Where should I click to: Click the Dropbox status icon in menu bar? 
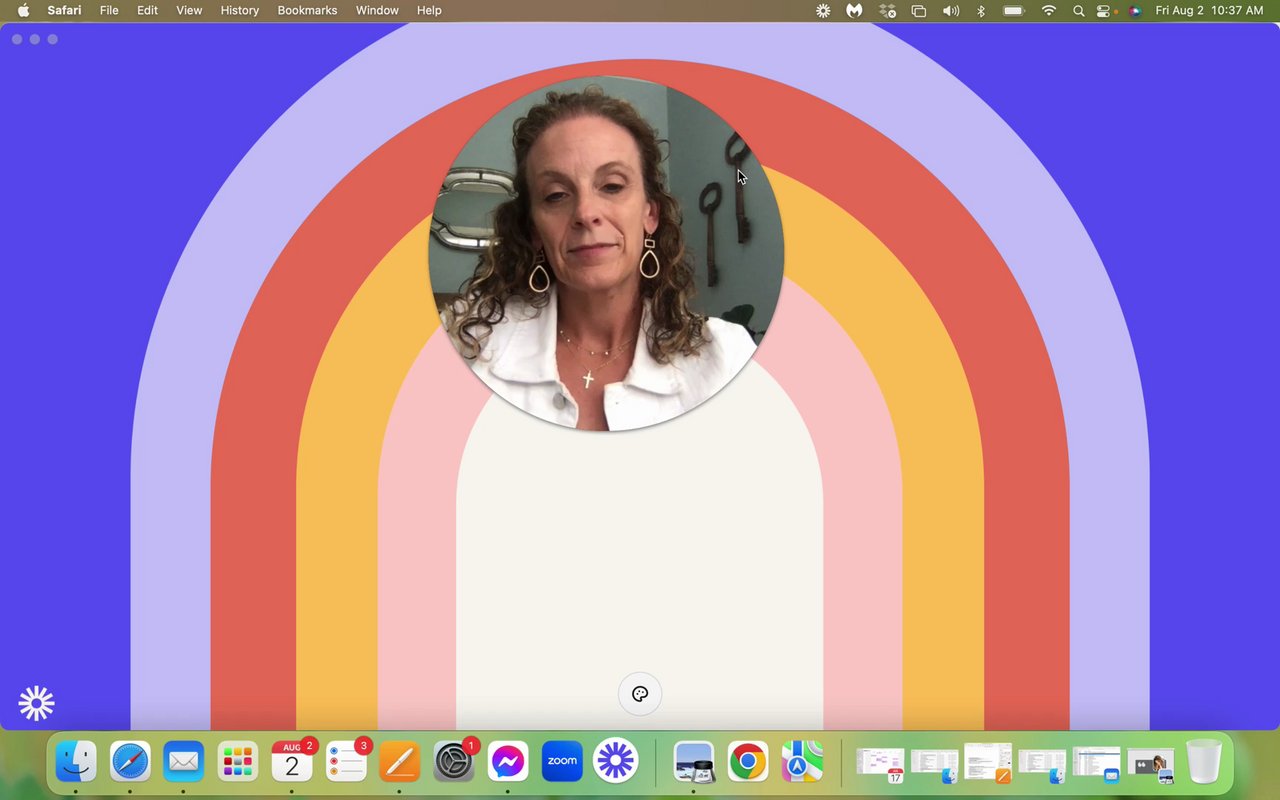coord(887,10)
